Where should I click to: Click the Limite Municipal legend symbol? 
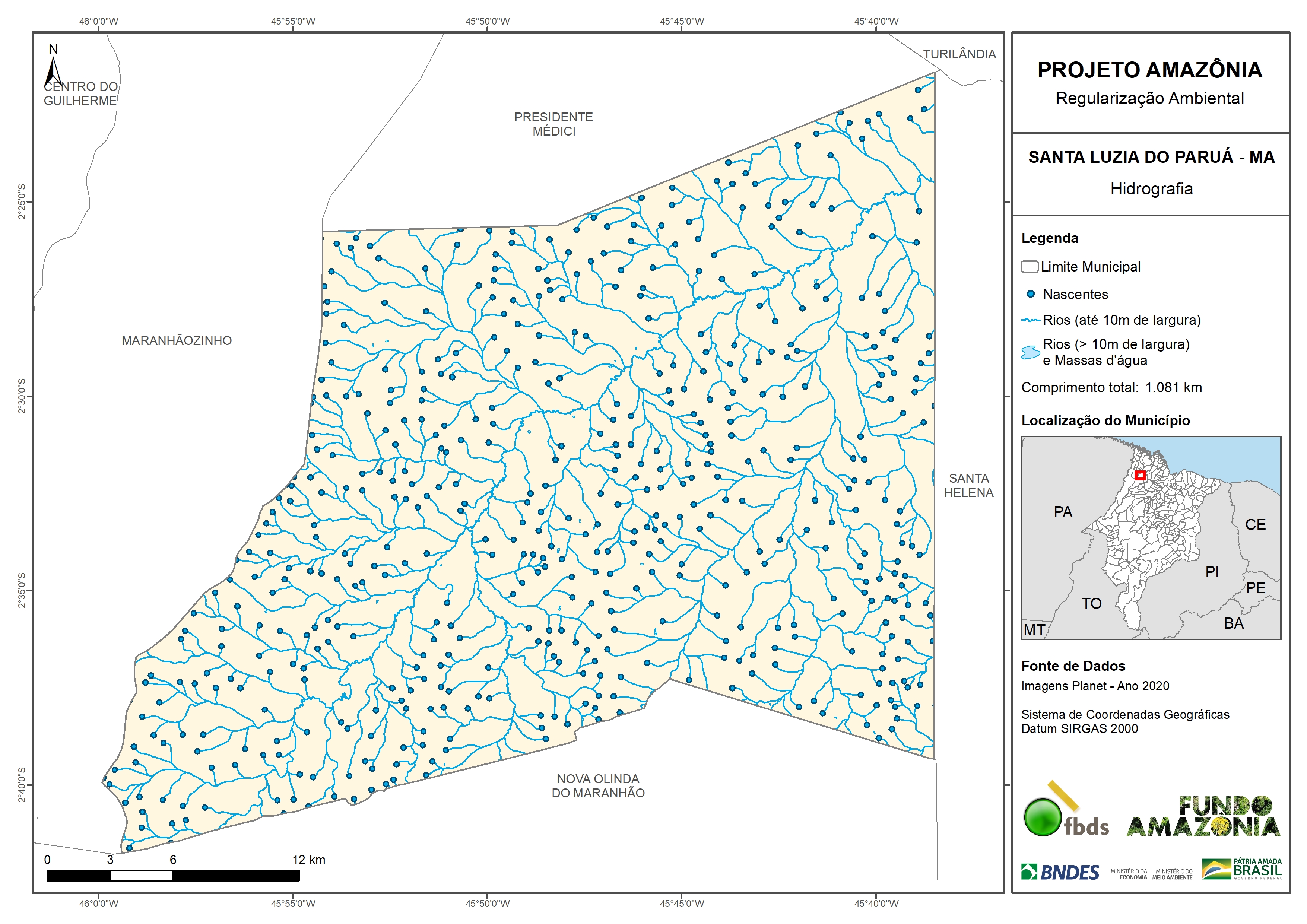click(1030, 267)
